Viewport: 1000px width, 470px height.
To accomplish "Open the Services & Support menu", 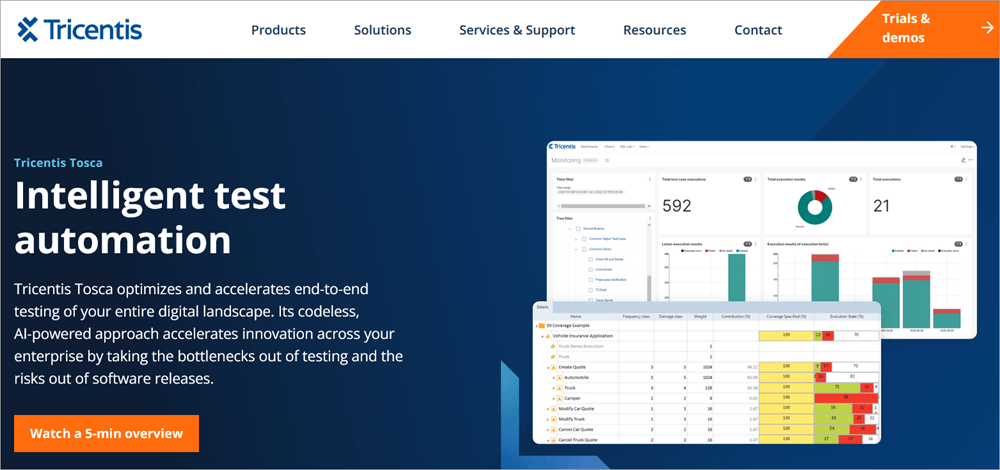I will tap(517, 30).
